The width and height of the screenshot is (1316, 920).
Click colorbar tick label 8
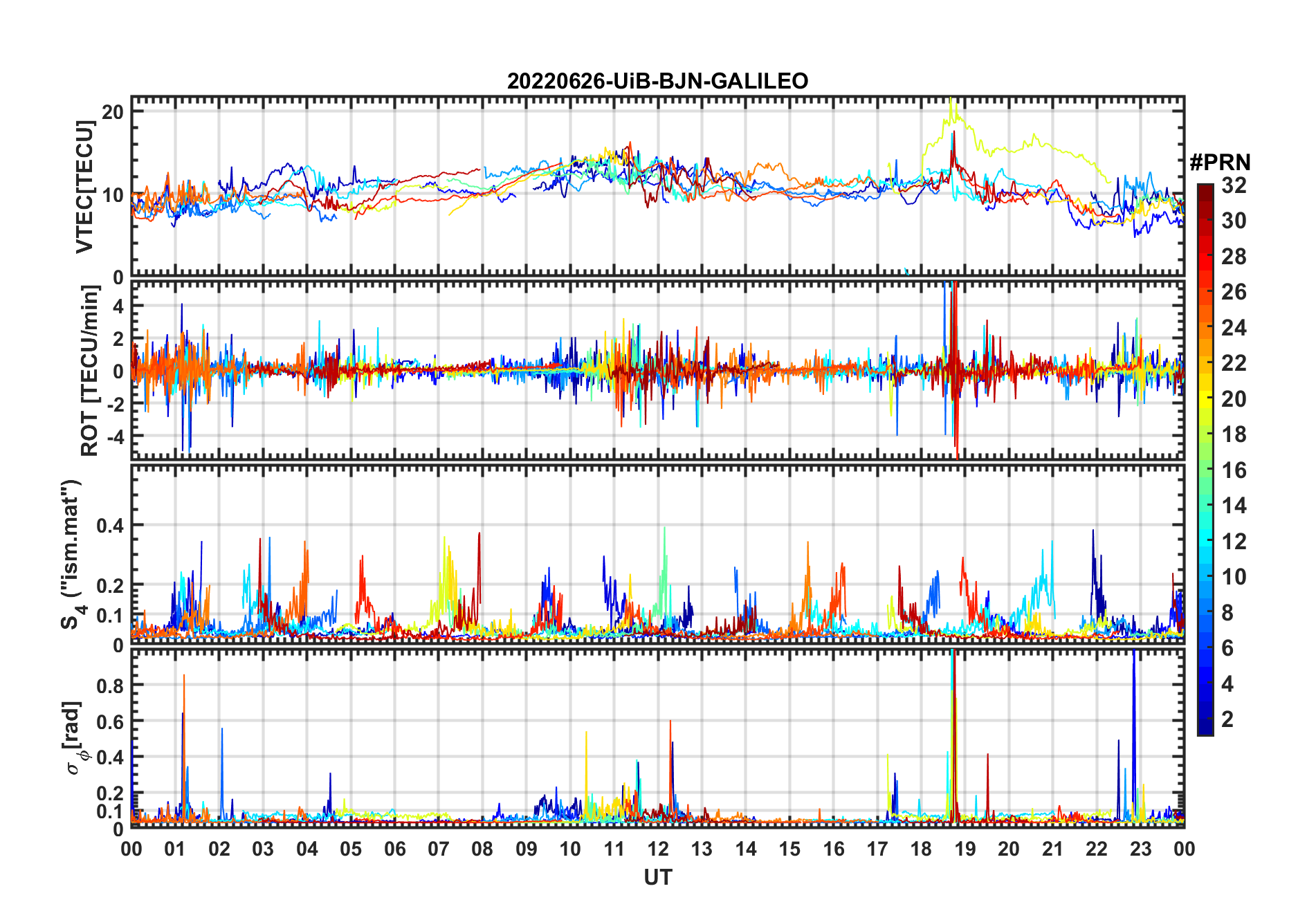[x=1227, y=613]
